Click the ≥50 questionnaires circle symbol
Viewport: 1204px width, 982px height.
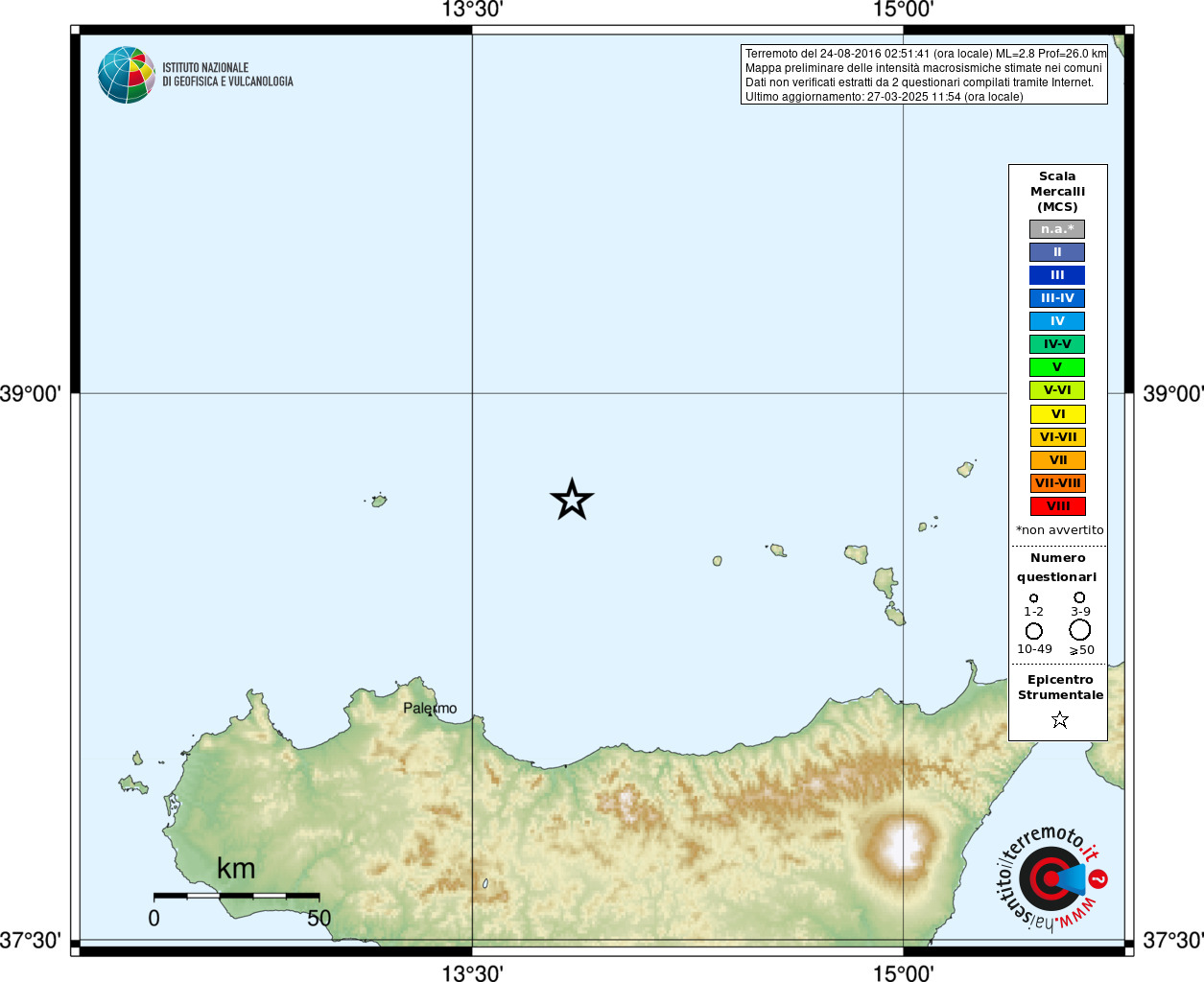(x=1080, y=630)
